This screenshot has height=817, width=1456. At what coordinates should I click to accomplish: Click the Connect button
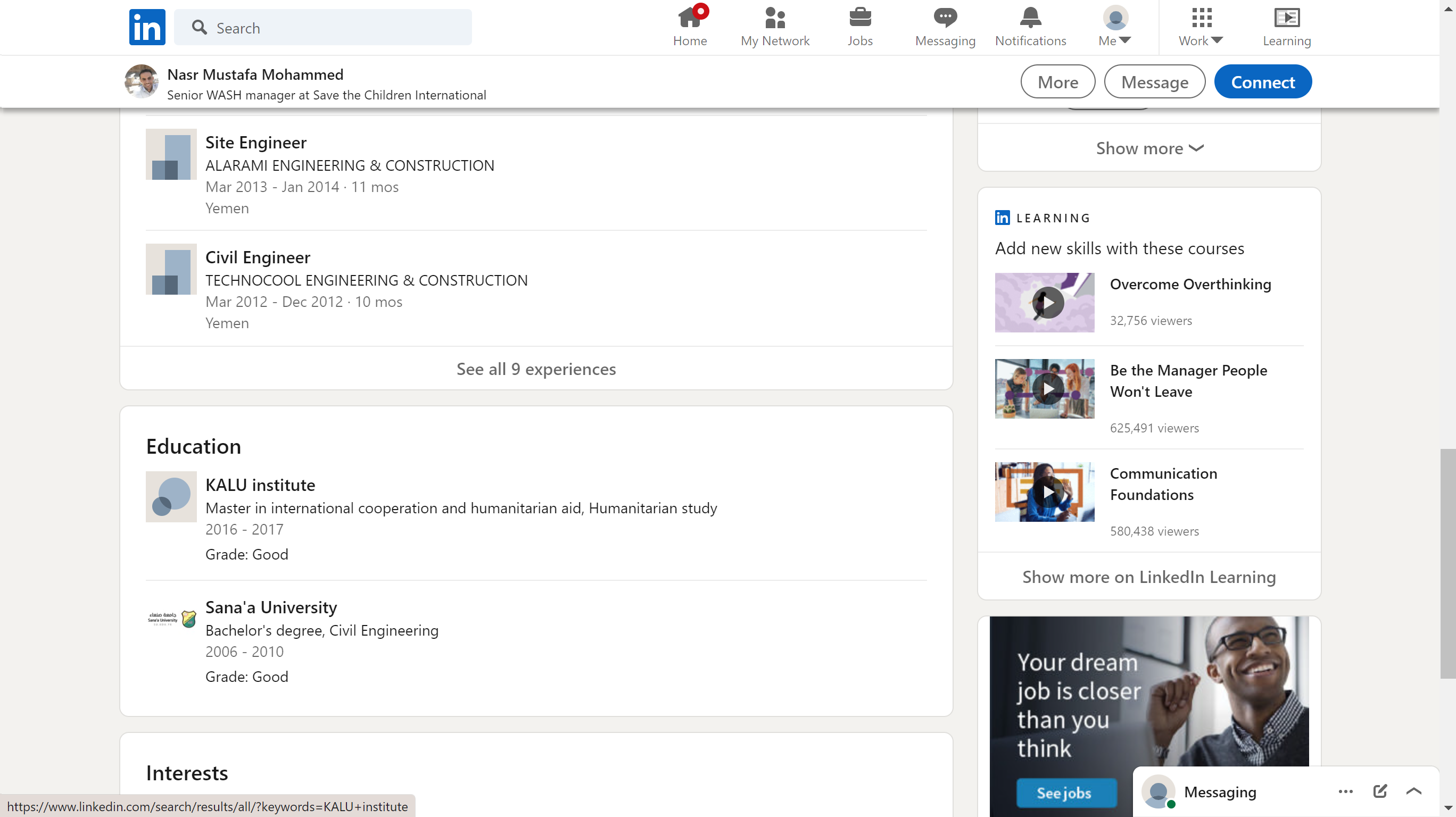(1262, 82)
